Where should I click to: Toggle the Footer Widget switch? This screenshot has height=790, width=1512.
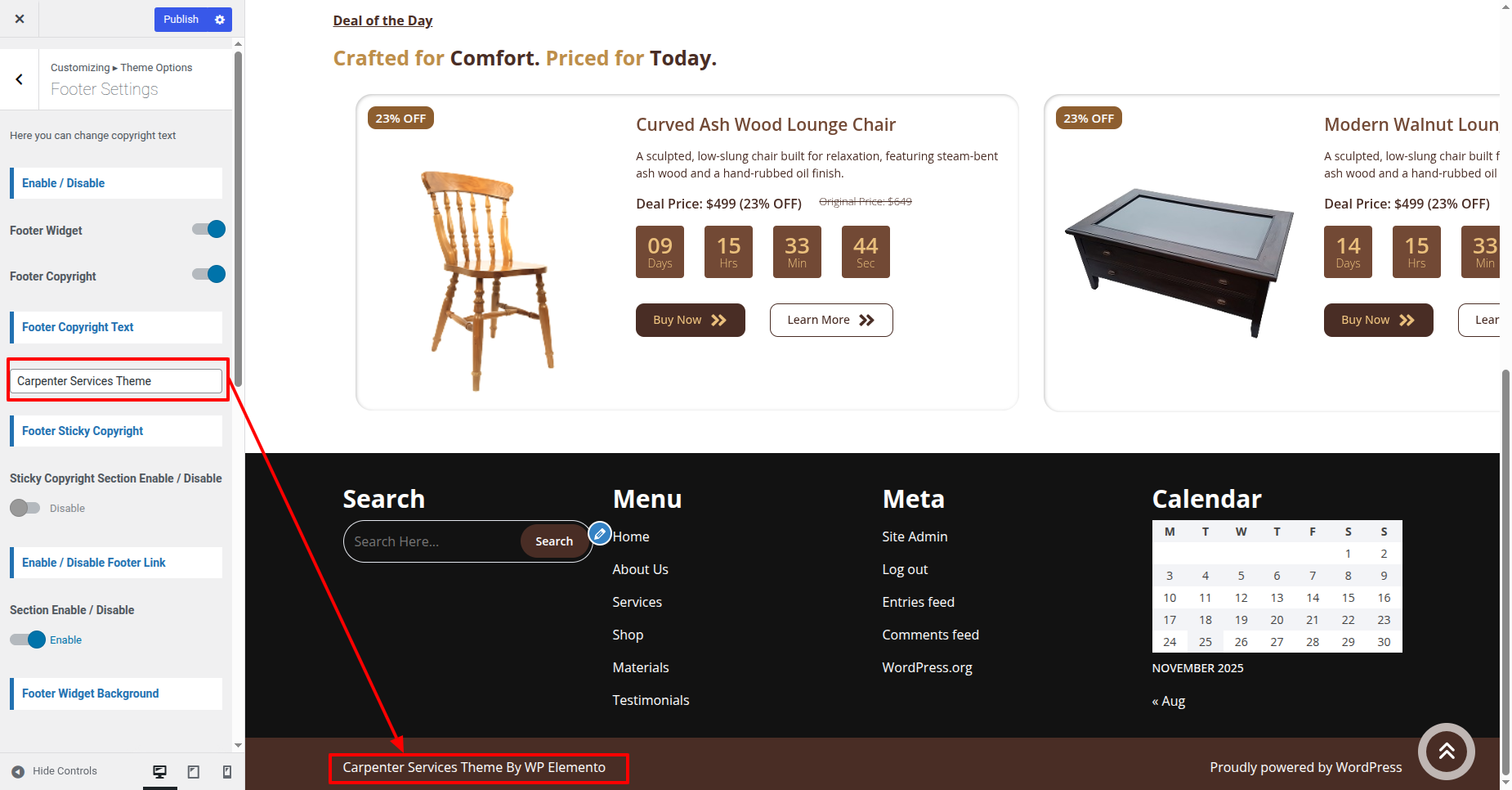(209, 229)
